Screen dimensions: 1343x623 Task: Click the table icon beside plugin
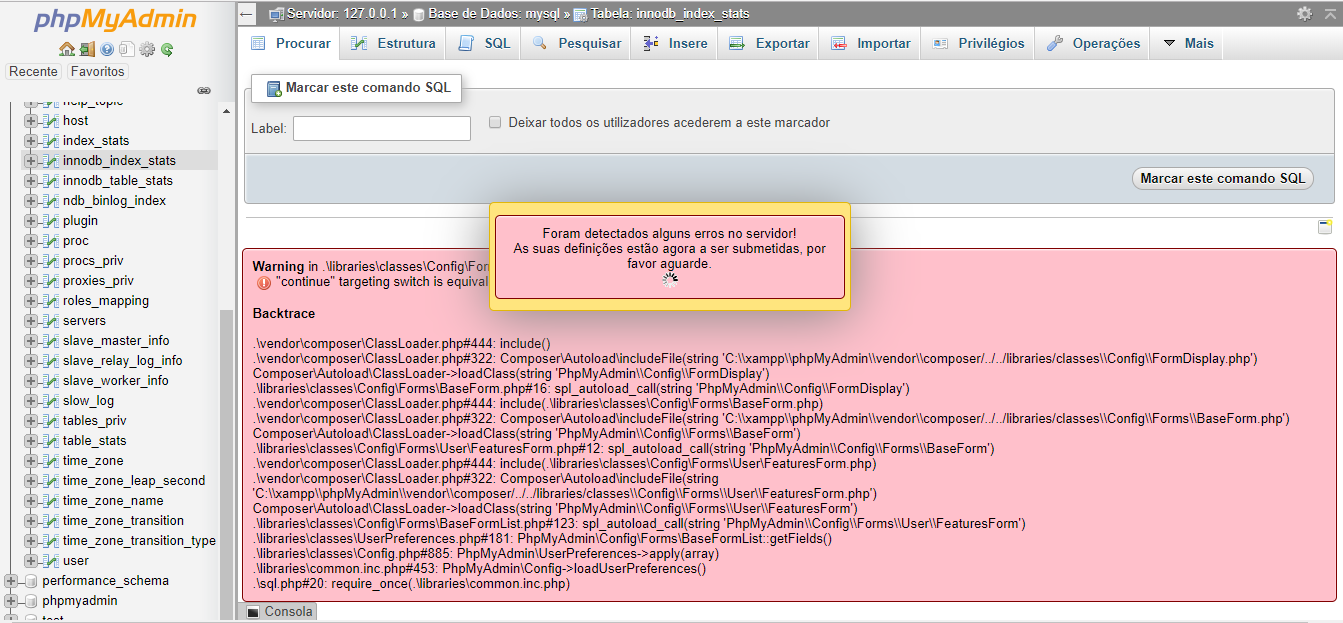pos(50,220)
